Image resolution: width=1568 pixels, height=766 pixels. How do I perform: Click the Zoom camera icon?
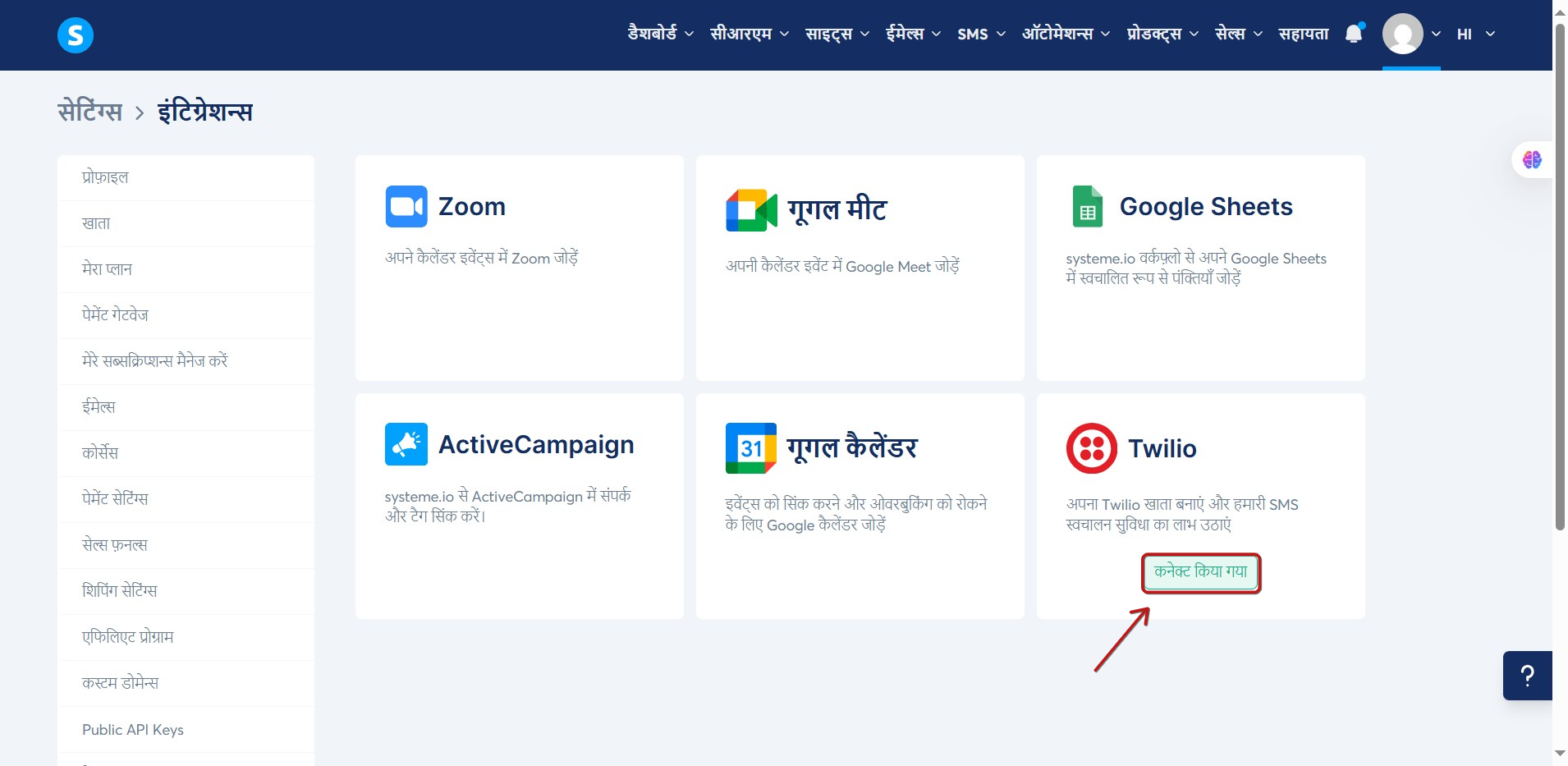point(406,206)
